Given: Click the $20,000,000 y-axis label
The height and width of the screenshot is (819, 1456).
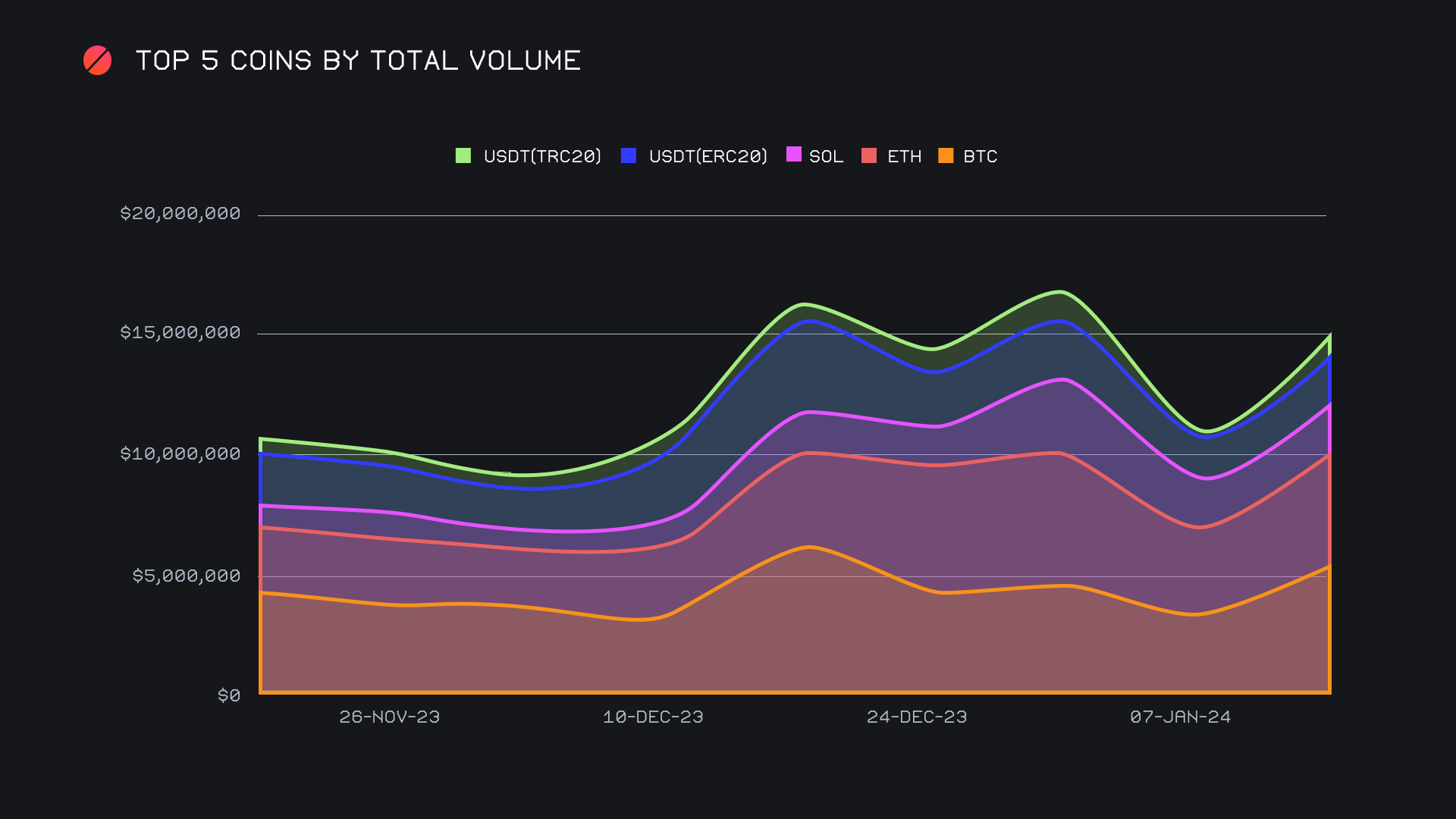Looking at the screenshot, I should tap(180, 213).
